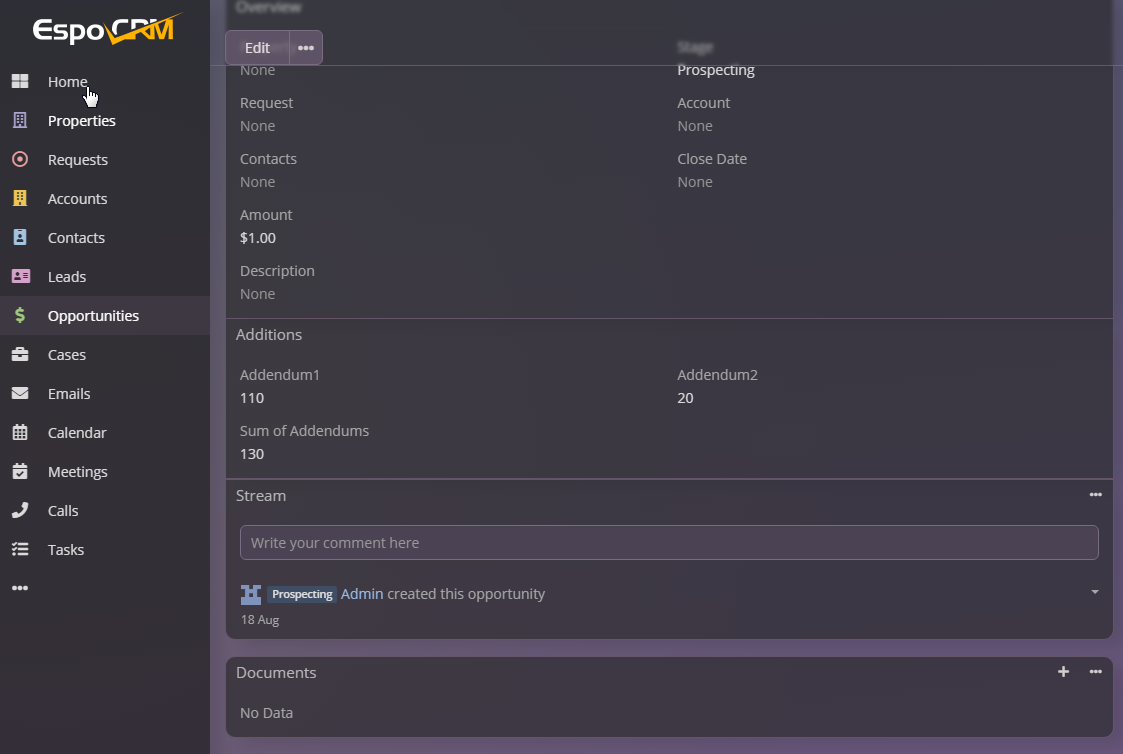Click the Prospecting badge in stream
Viewport: 1123px width, 754px height.
tap(302, 594)
